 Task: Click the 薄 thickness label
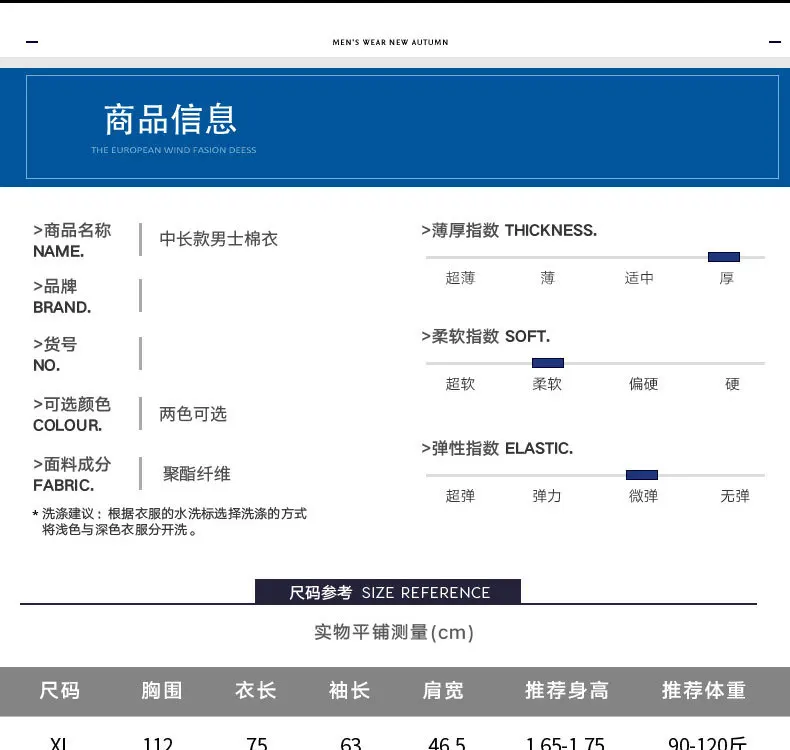coord(548,278)
